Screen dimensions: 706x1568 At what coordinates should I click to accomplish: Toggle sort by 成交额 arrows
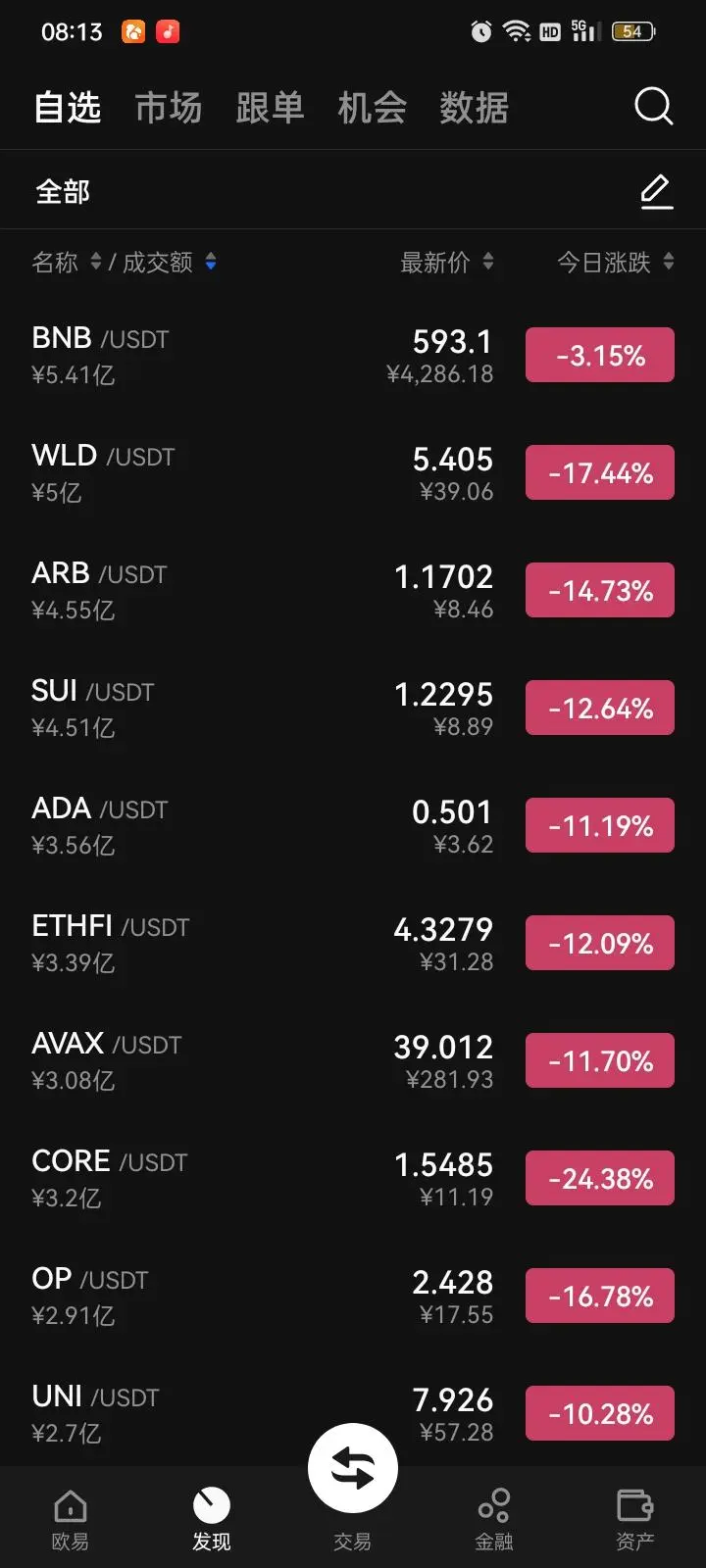(x=211, y=262)
